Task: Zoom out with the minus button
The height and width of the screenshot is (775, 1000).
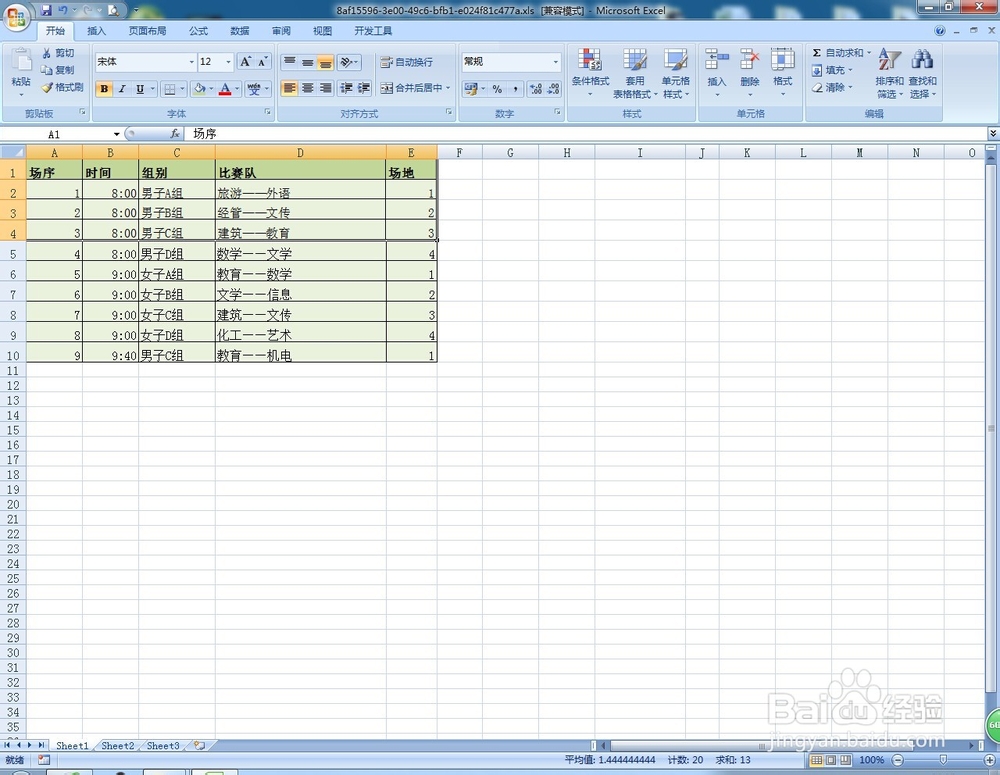Action: click(897, 760)
